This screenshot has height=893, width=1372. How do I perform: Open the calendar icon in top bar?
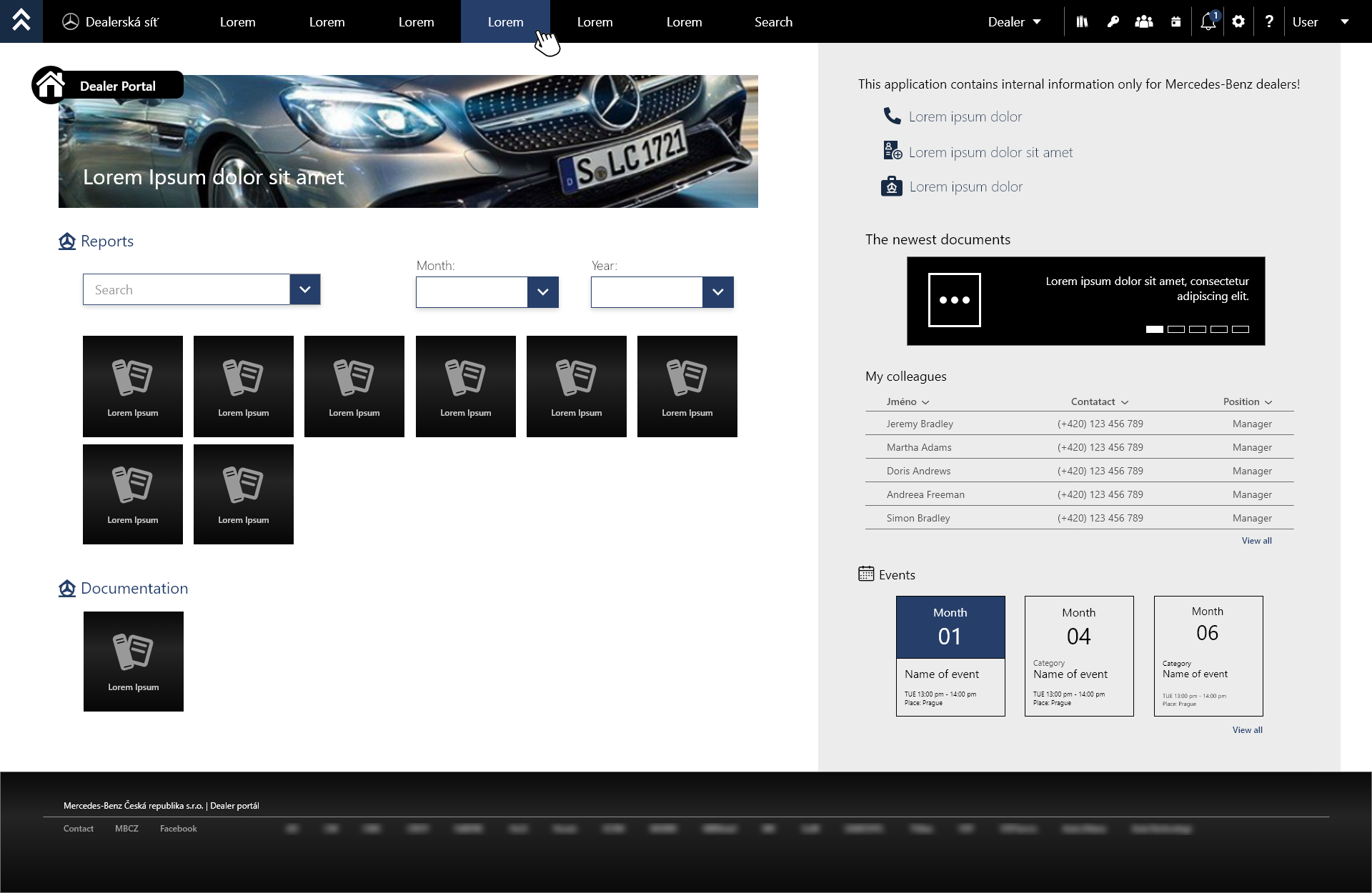click(1175, 21)
